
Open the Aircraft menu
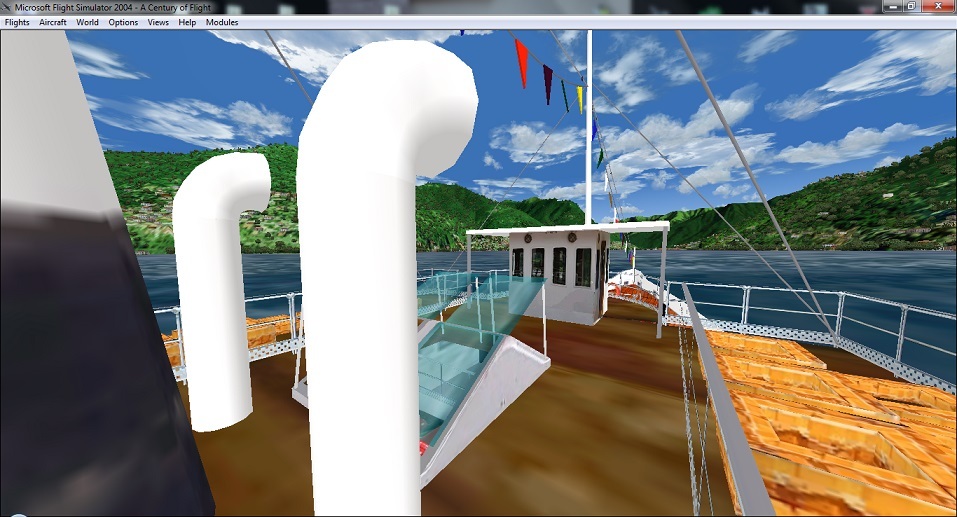(x=52, y=22)
